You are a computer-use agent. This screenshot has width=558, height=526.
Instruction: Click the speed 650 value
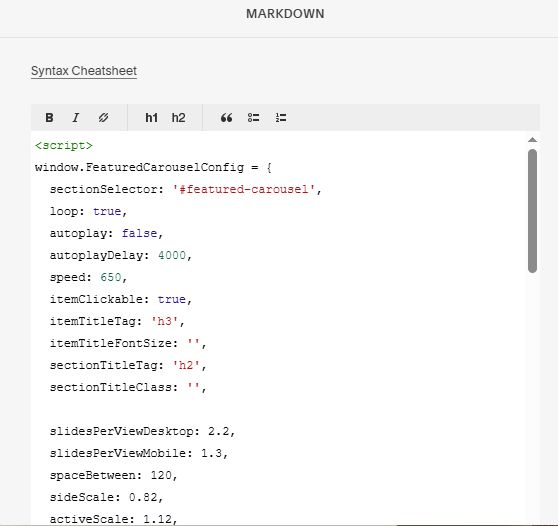[x=111, y=277]
